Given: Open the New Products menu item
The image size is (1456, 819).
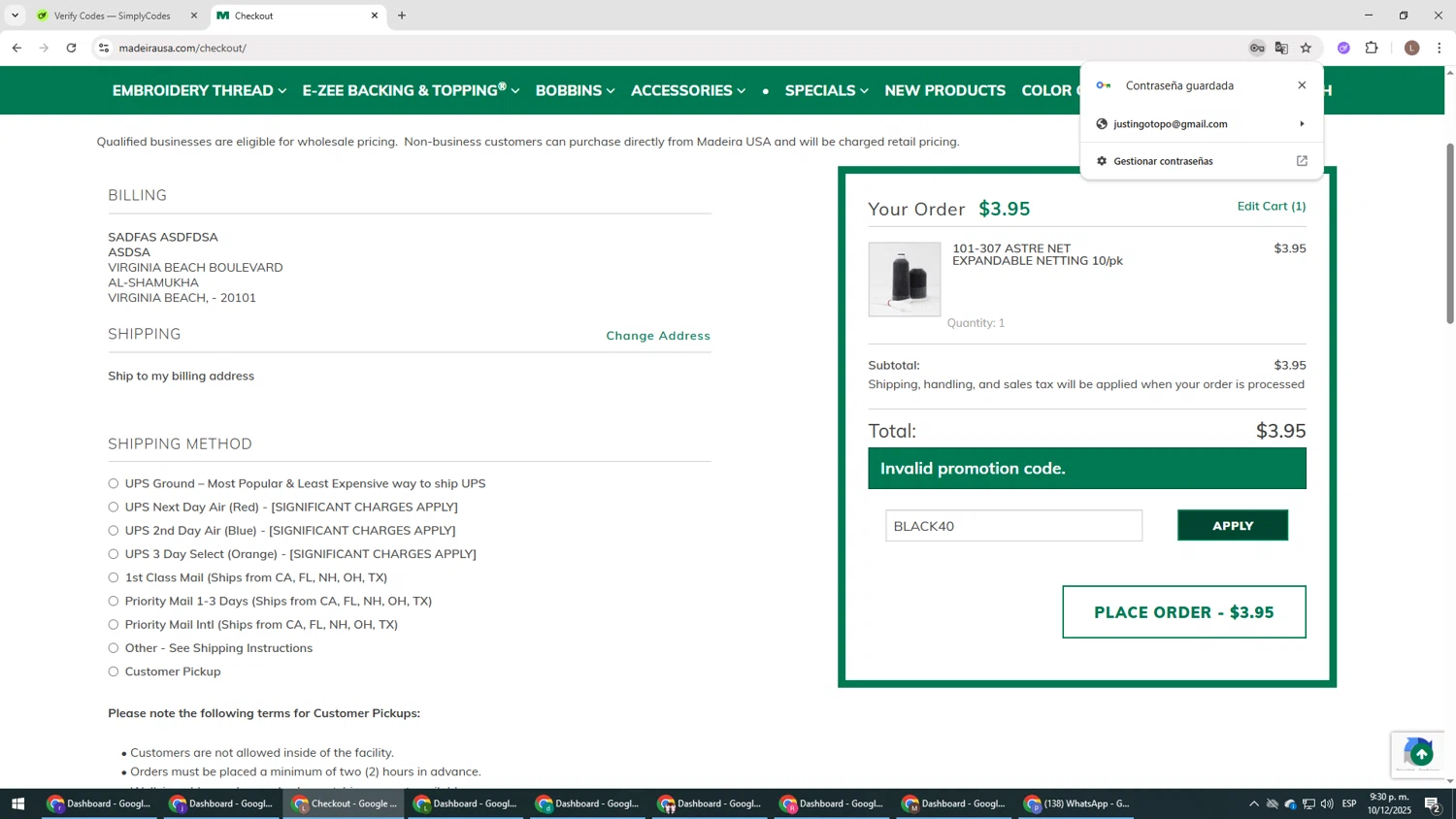Looking at the screenshot, I should point(944,90).
